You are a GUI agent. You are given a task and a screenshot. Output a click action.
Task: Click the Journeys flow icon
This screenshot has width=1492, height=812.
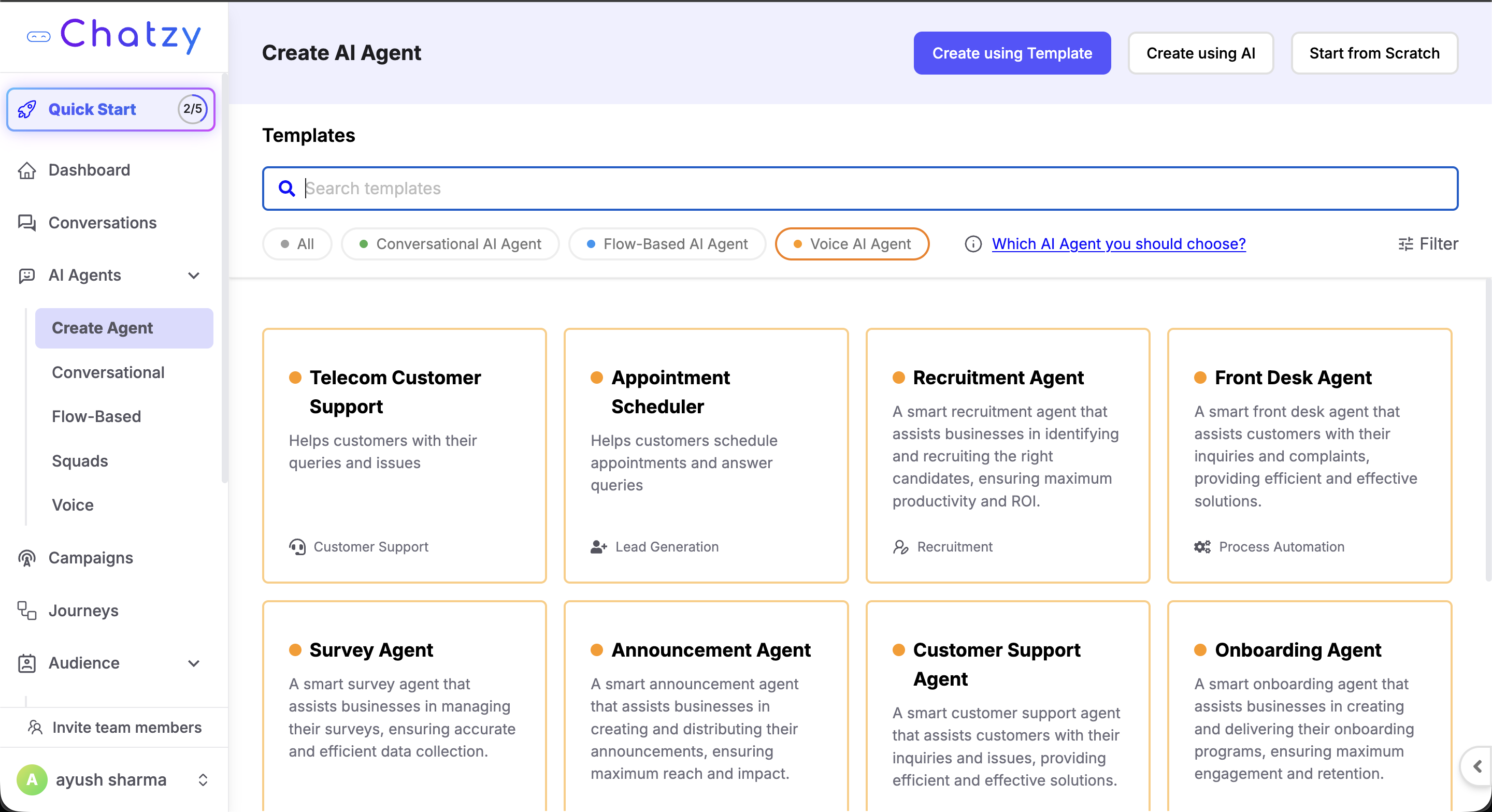tap(26, 611)
